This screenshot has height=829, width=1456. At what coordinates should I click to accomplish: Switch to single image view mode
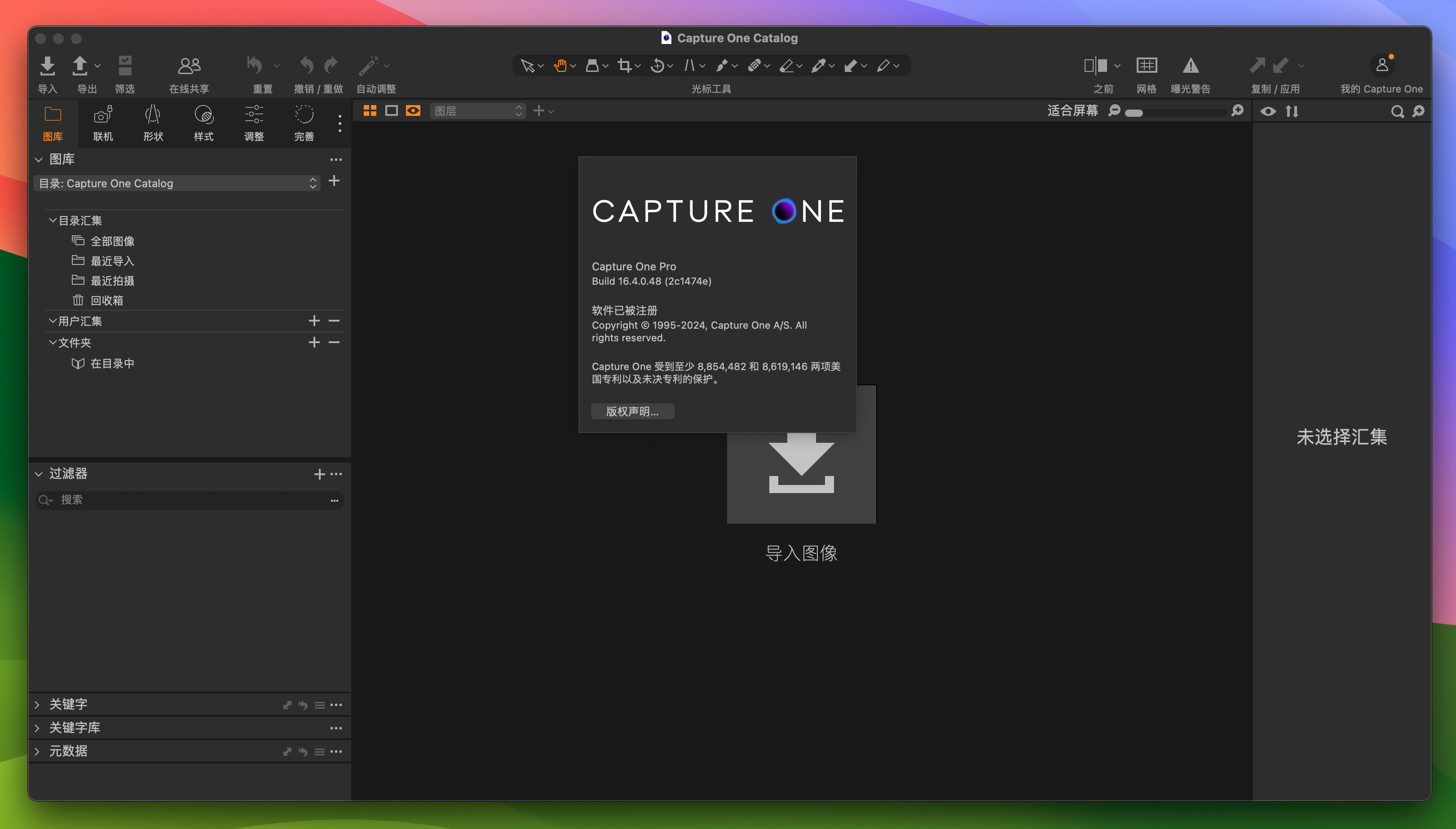pyautogui.click(x=391, y=110)
